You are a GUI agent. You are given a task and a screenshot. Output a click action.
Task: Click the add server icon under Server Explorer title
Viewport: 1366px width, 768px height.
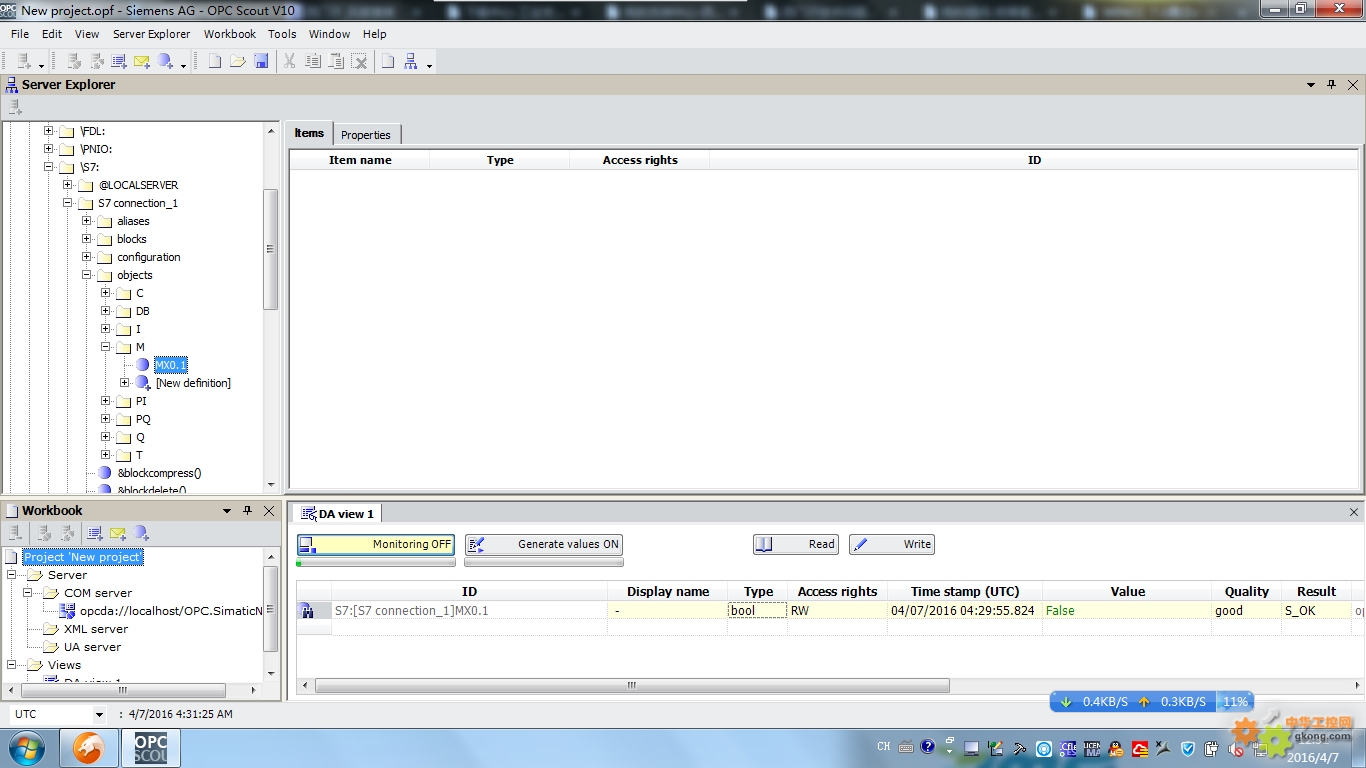click(x=15, y=106)
